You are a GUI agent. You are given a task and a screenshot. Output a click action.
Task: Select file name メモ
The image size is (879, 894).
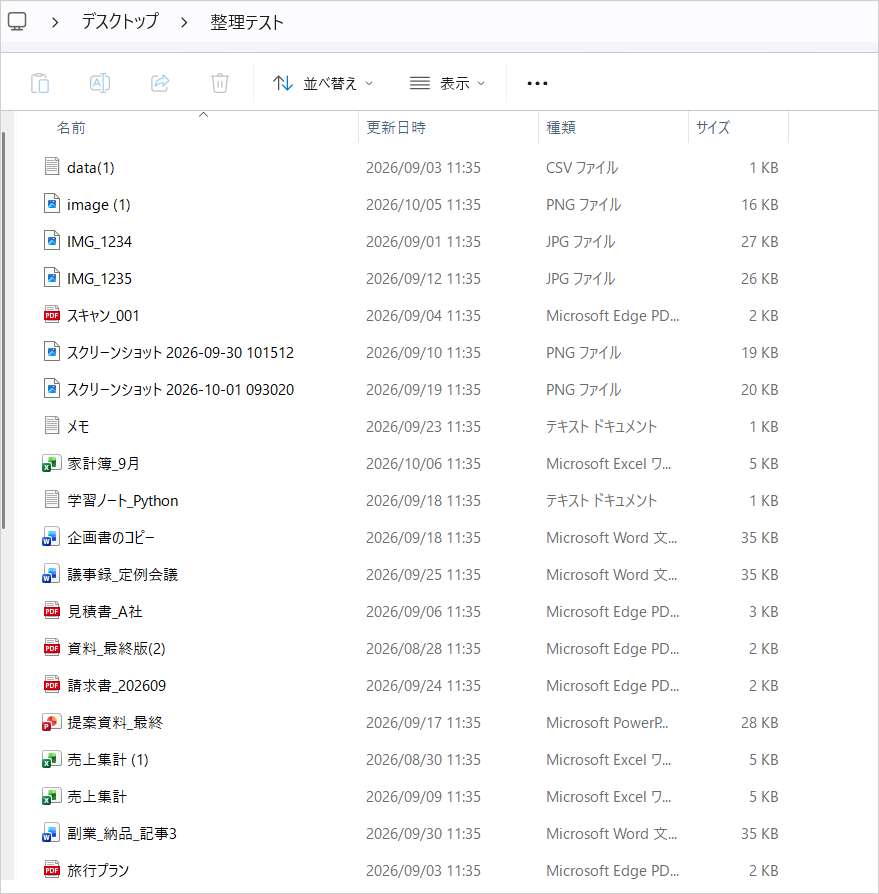(78, 426)
